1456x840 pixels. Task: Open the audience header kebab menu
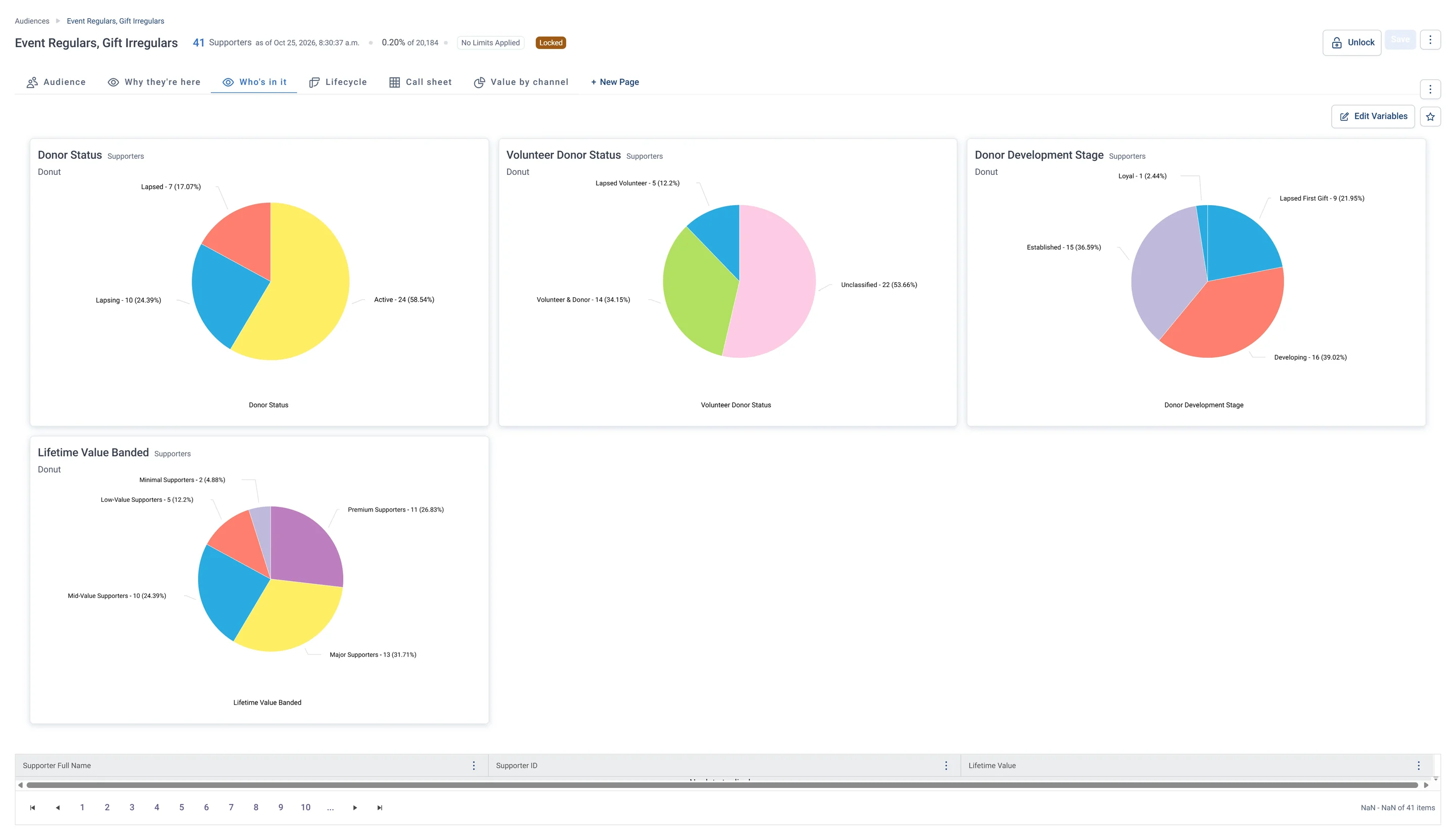[1429, 40]
